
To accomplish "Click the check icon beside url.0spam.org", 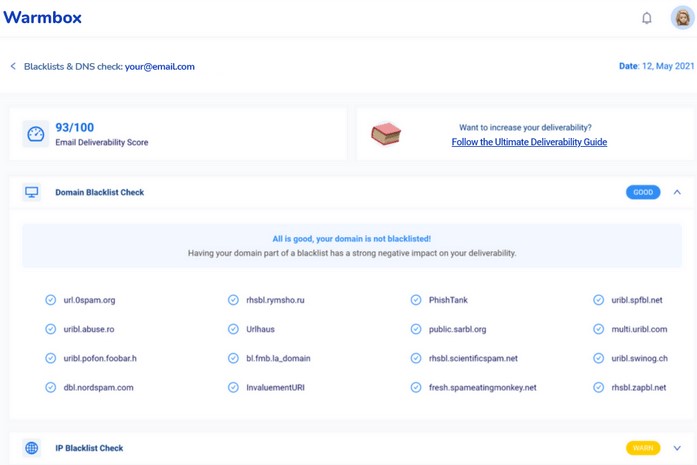I will coord(51,300).
